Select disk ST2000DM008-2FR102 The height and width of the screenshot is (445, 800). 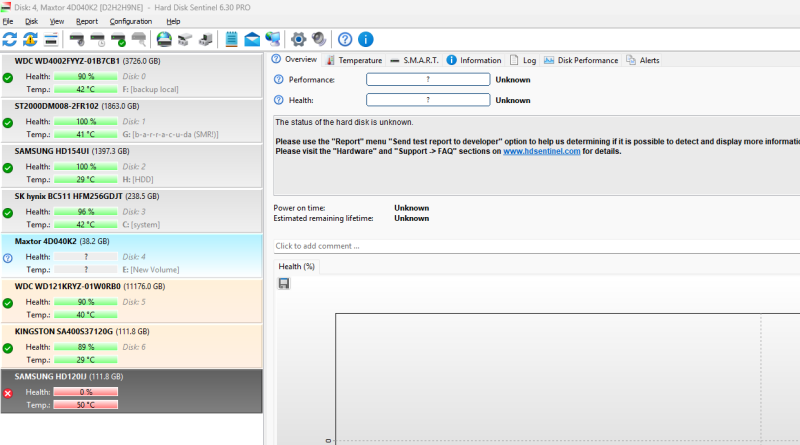[132, 120]
